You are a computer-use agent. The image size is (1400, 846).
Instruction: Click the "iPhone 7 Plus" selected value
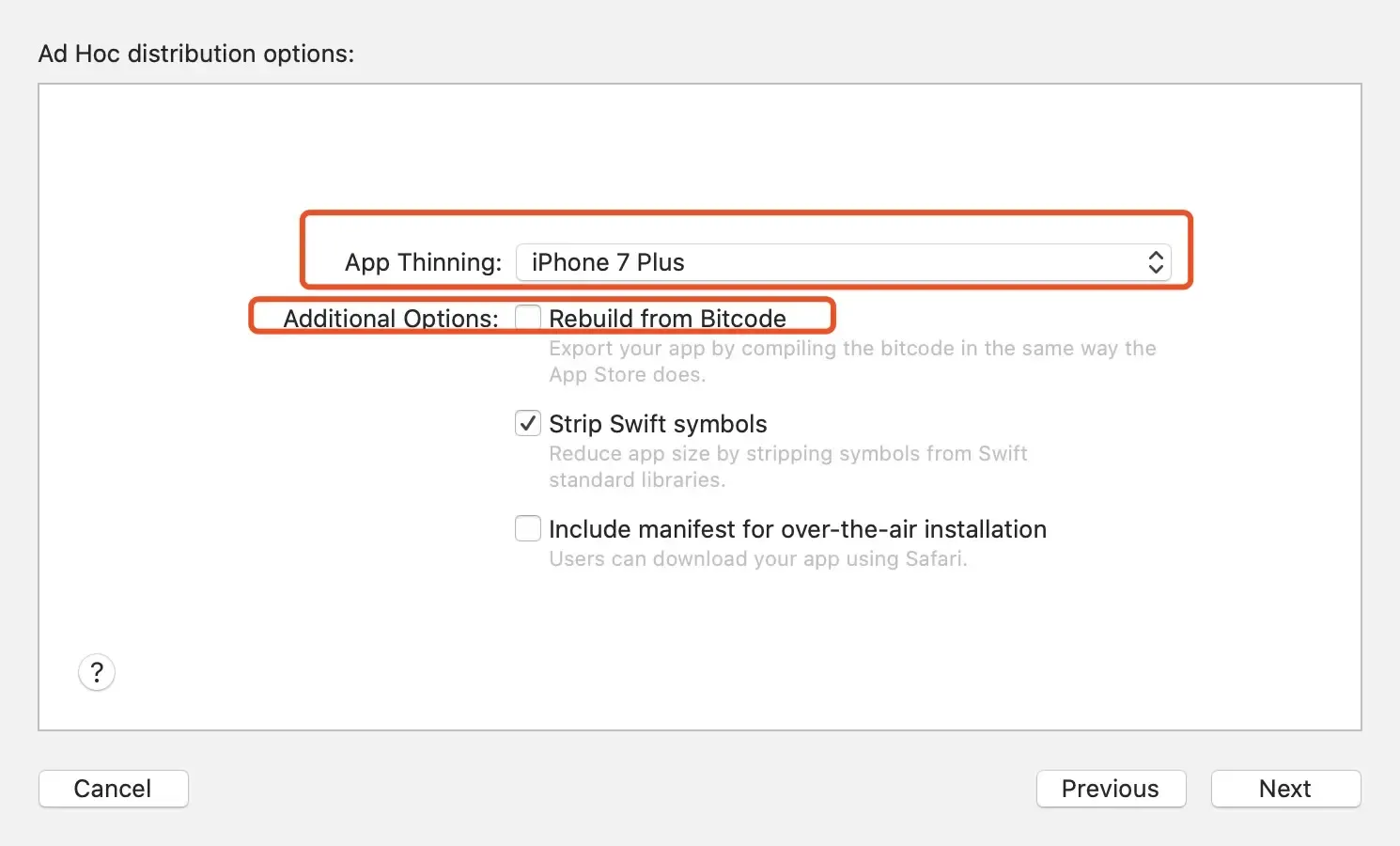click(608, 262)
